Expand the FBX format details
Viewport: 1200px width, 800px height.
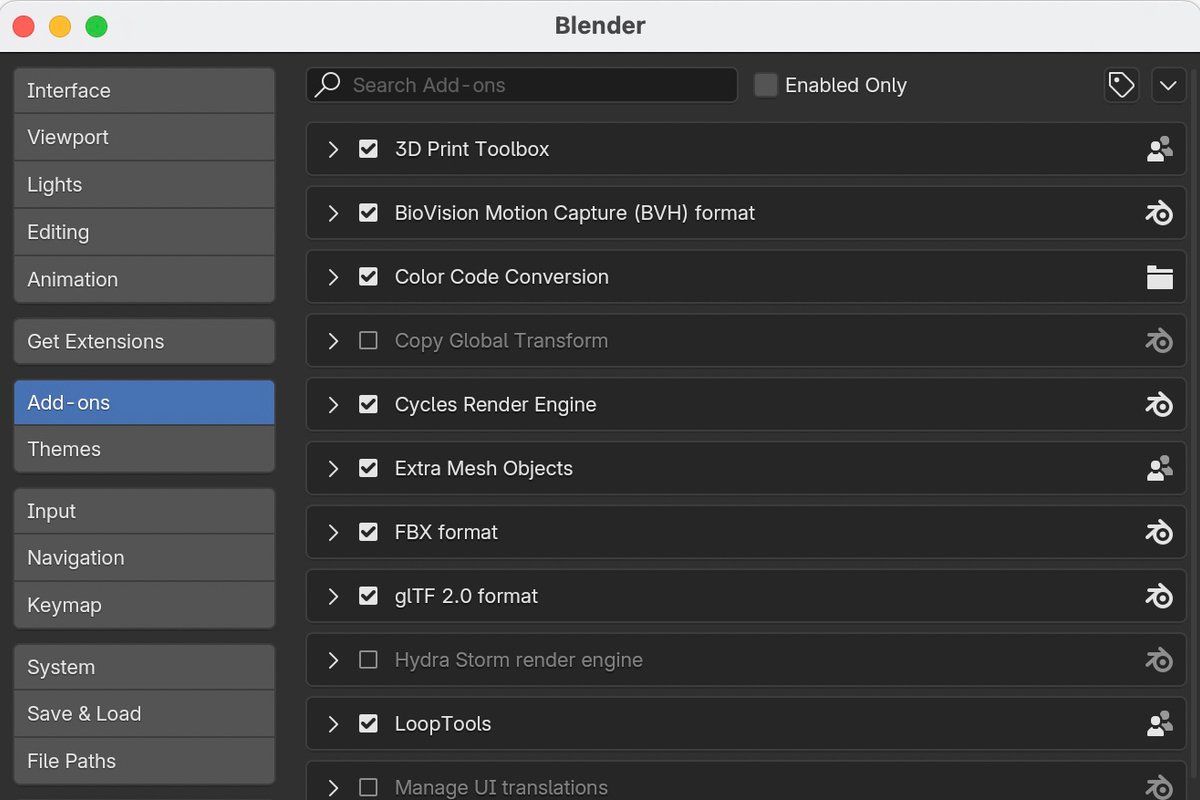(334, 533)
